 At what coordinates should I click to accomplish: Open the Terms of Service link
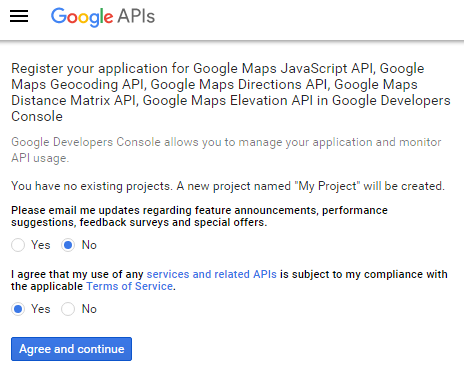click(130, 286)
